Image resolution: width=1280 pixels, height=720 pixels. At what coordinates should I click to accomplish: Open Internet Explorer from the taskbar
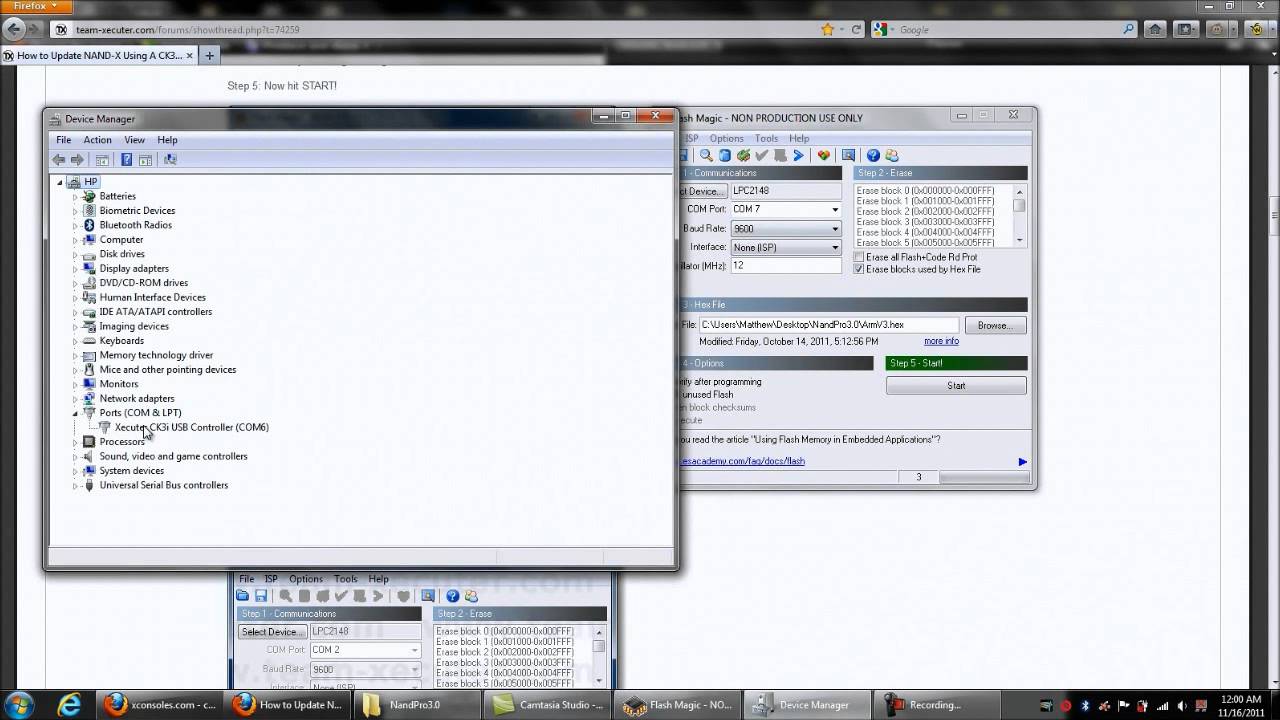(x=70, y=704)
